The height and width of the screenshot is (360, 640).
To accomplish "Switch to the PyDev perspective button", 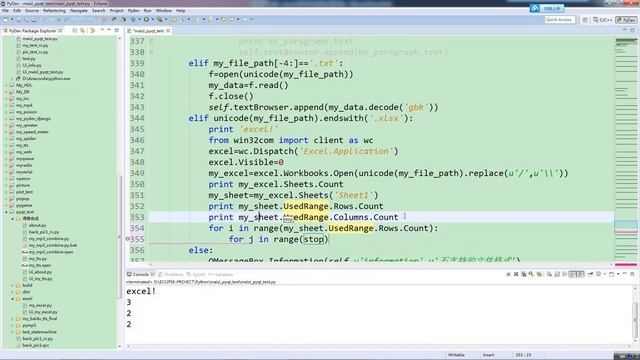I will (626, 20).
